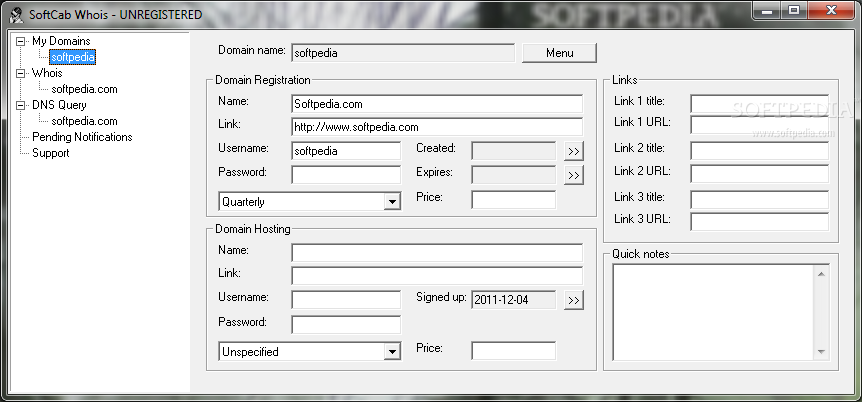Click the Domain Hosting Username field
This screenshot has width=862, height=402.
point(346,300)
